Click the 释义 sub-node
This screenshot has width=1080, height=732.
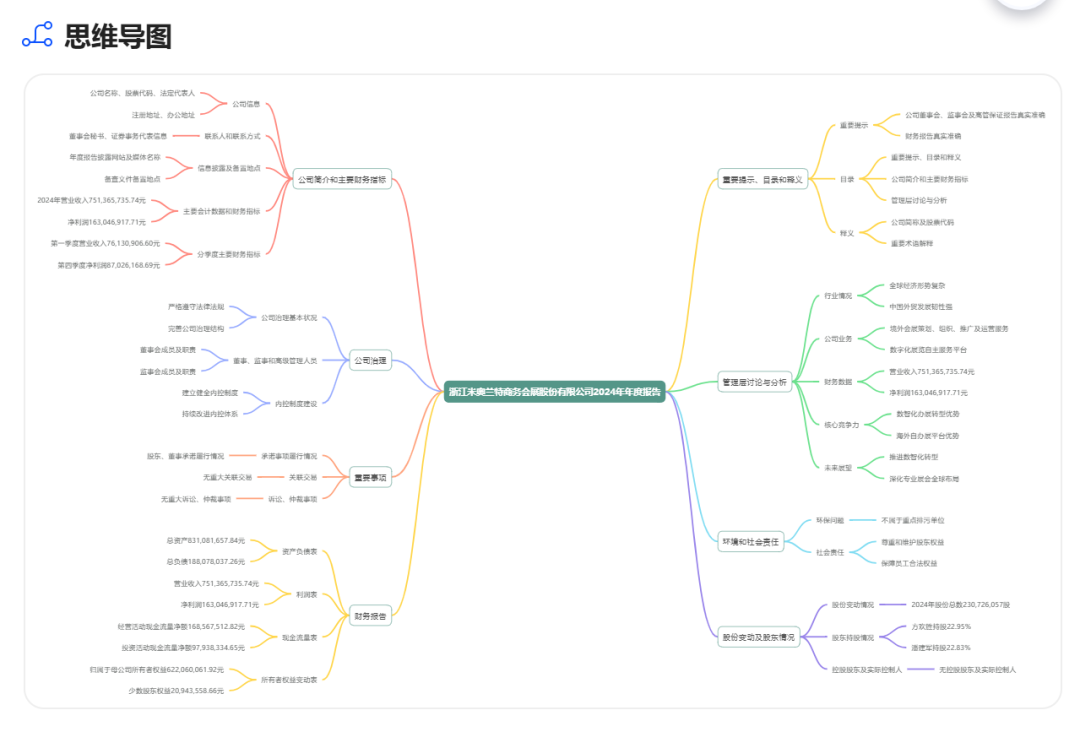847,233
